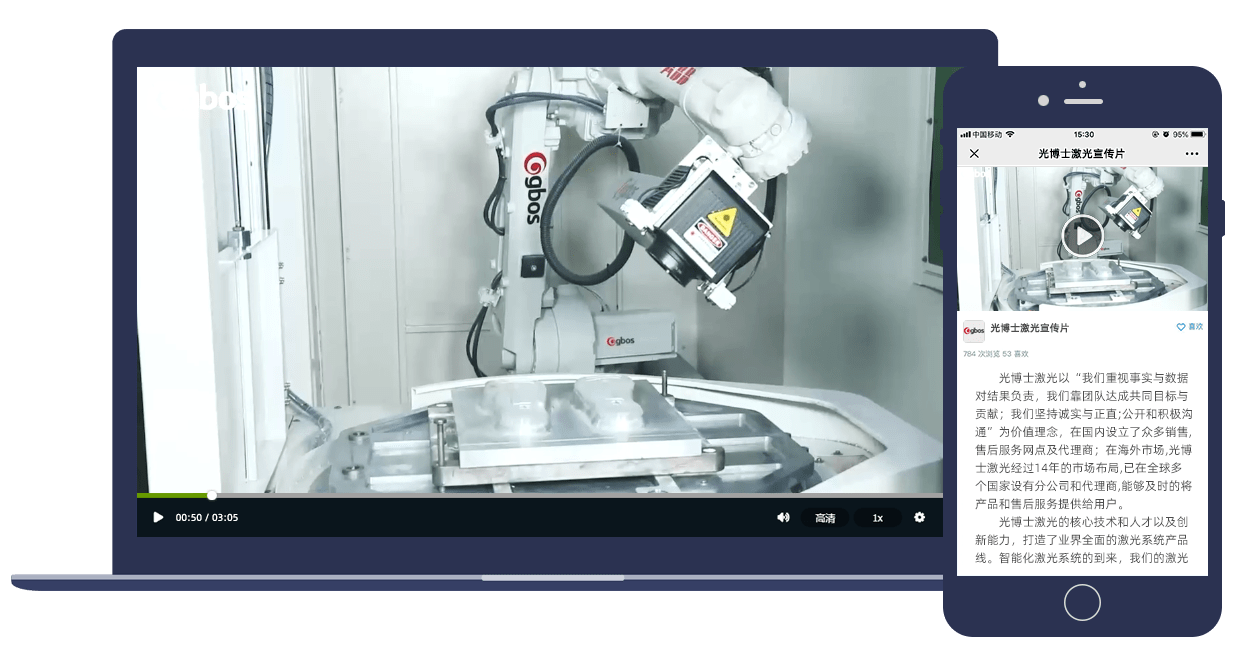1240x667 pixels.
Task: Click the battery icon in the phone status bar
Action: pos(1198,134)
